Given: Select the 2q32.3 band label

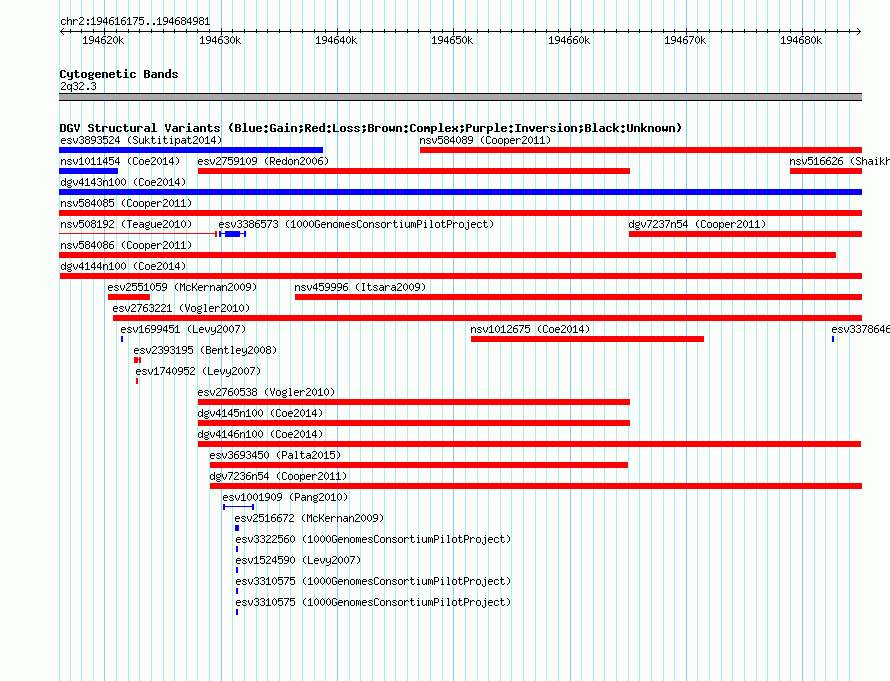Looking at the screenshot, I should [x=78, y=86].
